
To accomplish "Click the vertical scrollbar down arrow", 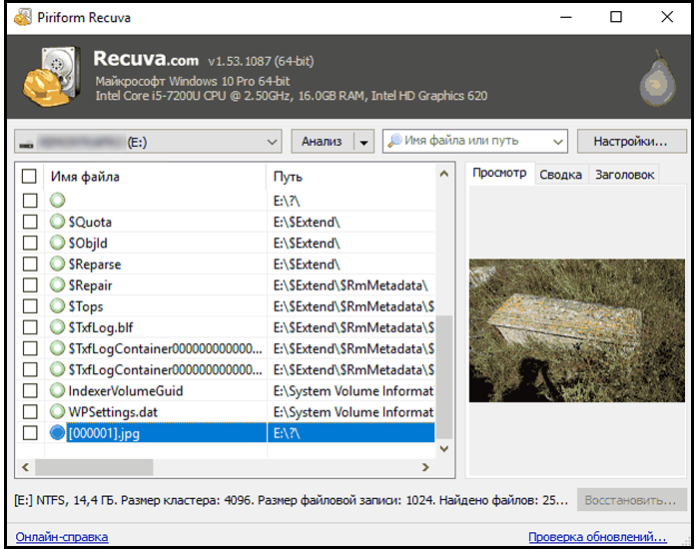I will [444, 448].
